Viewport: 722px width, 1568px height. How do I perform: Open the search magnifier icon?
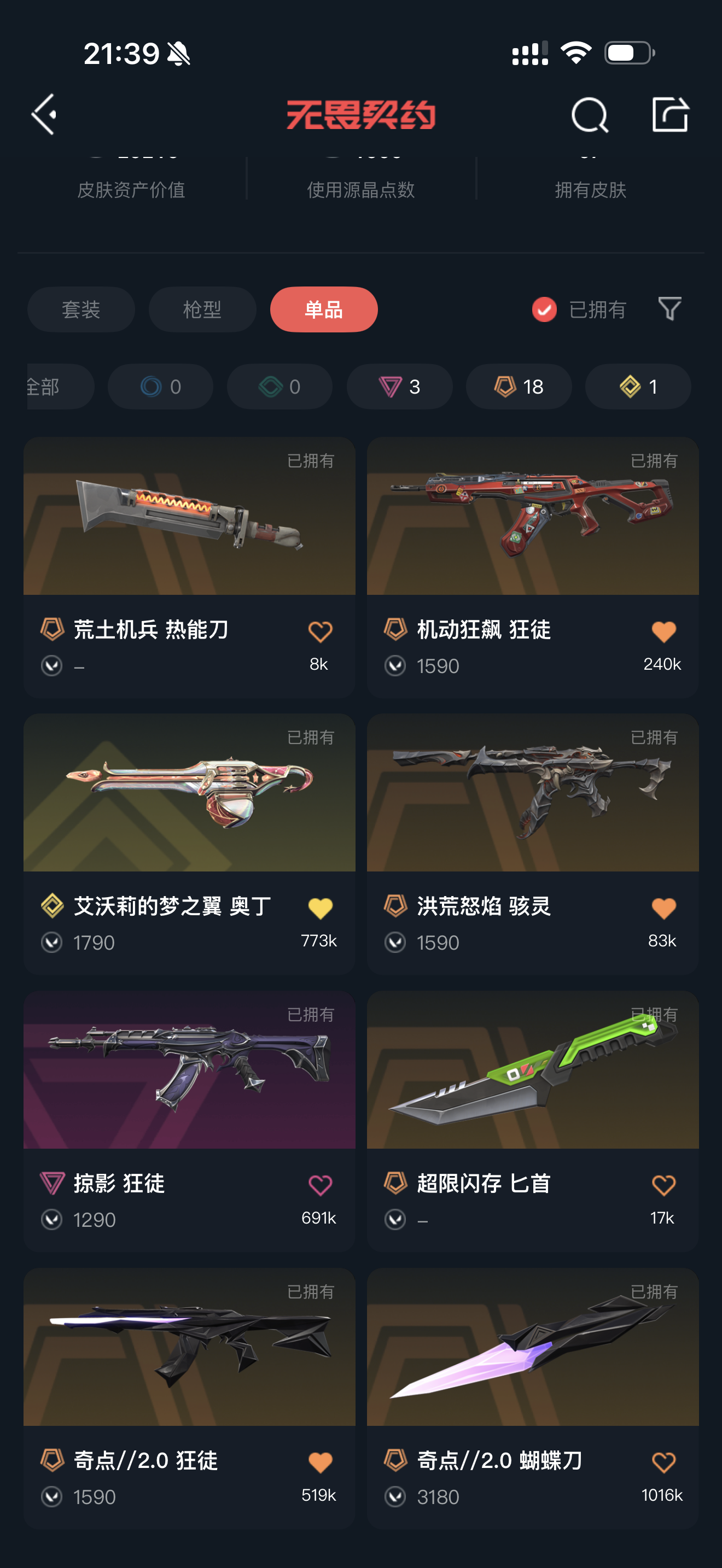coord(589,114)
